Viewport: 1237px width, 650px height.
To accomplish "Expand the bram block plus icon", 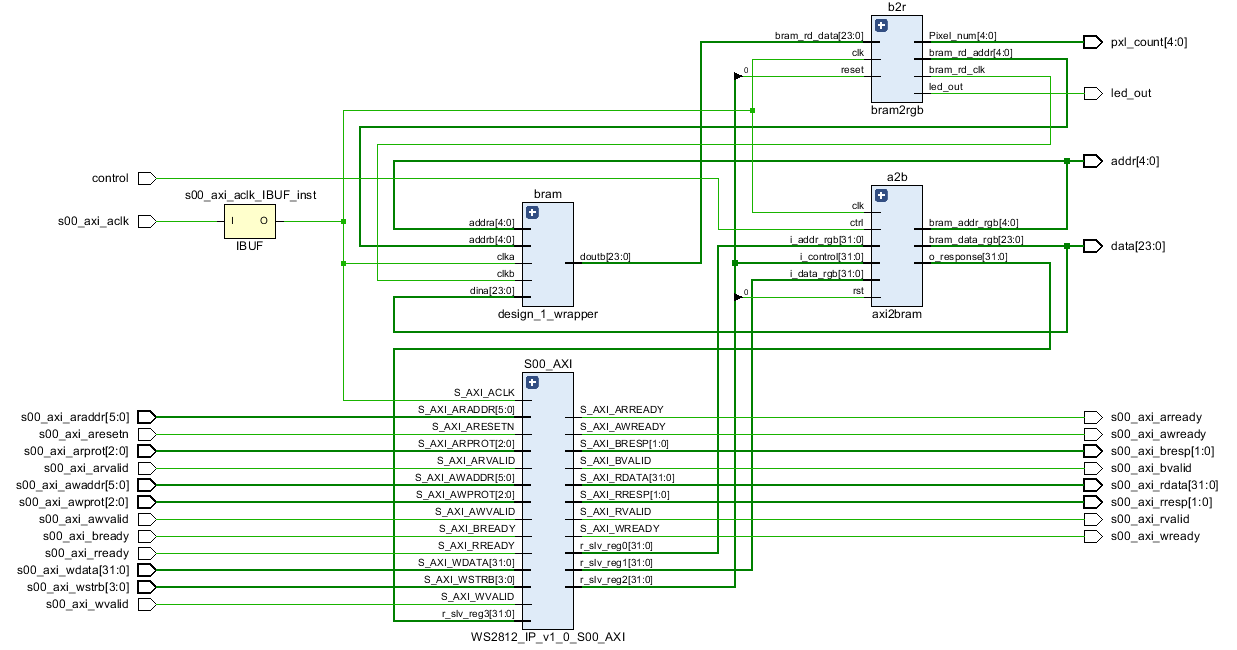I will 531,212.
